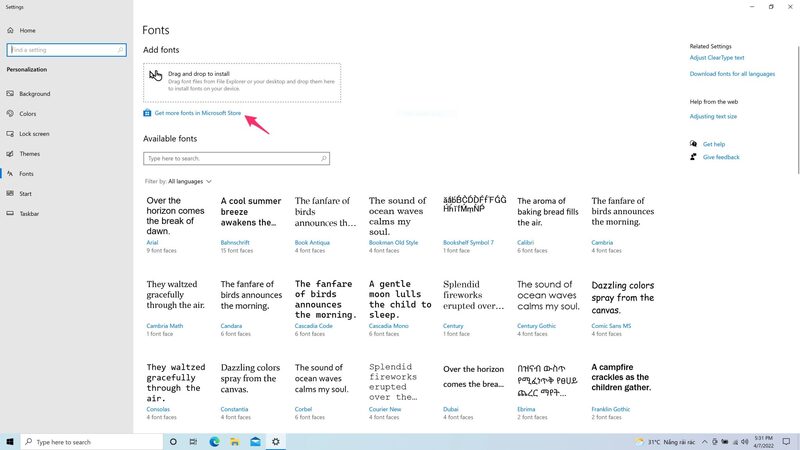This screenshot has height=450, width=800.
Task: Open the Windows Start button
Action: [x=10, y=442]
